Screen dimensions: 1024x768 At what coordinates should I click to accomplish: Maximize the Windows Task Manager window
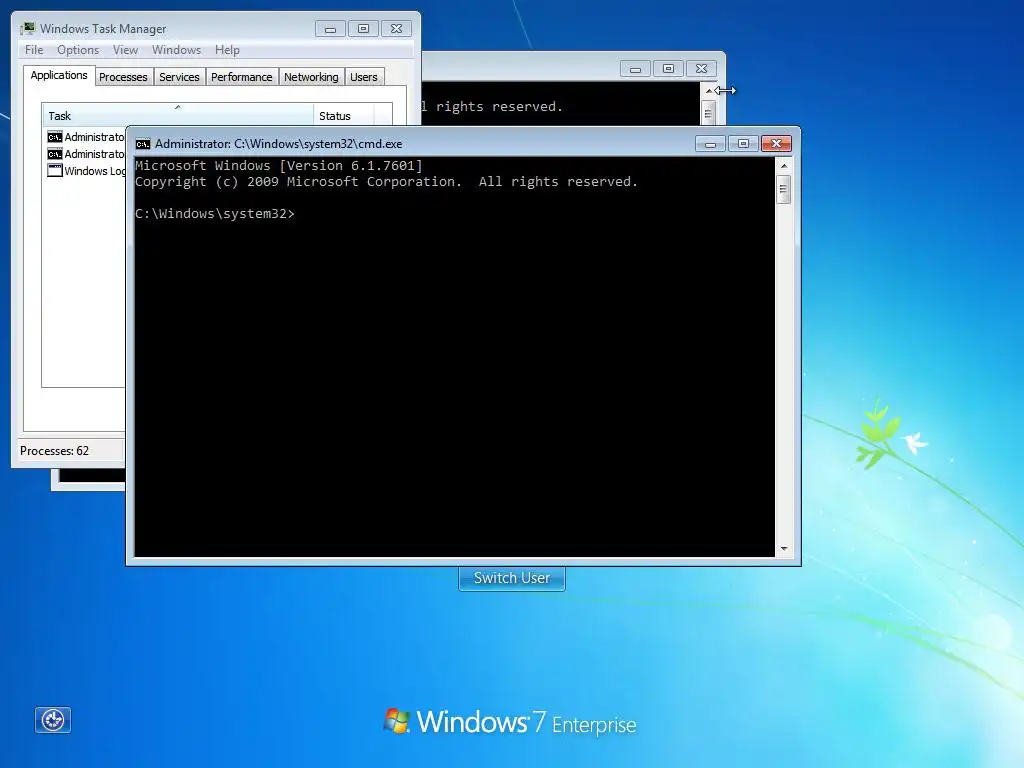tap(363, 29)
